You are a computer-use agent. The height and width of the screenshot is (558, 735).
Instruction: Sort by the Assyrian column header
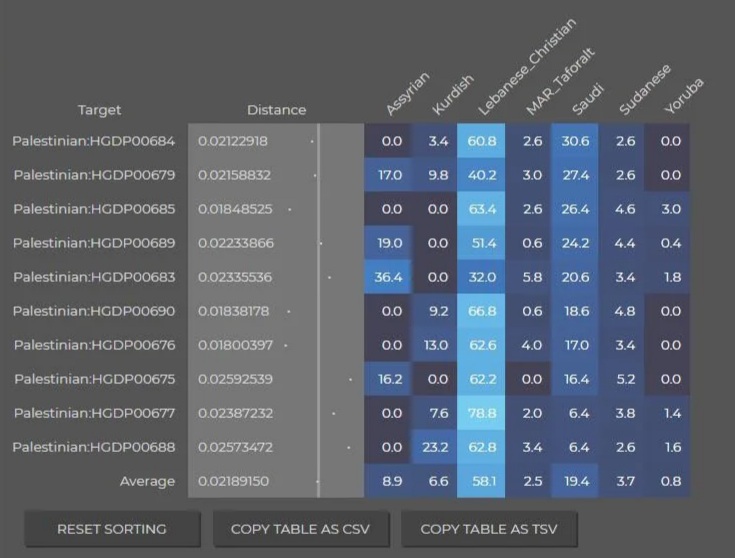407,93
